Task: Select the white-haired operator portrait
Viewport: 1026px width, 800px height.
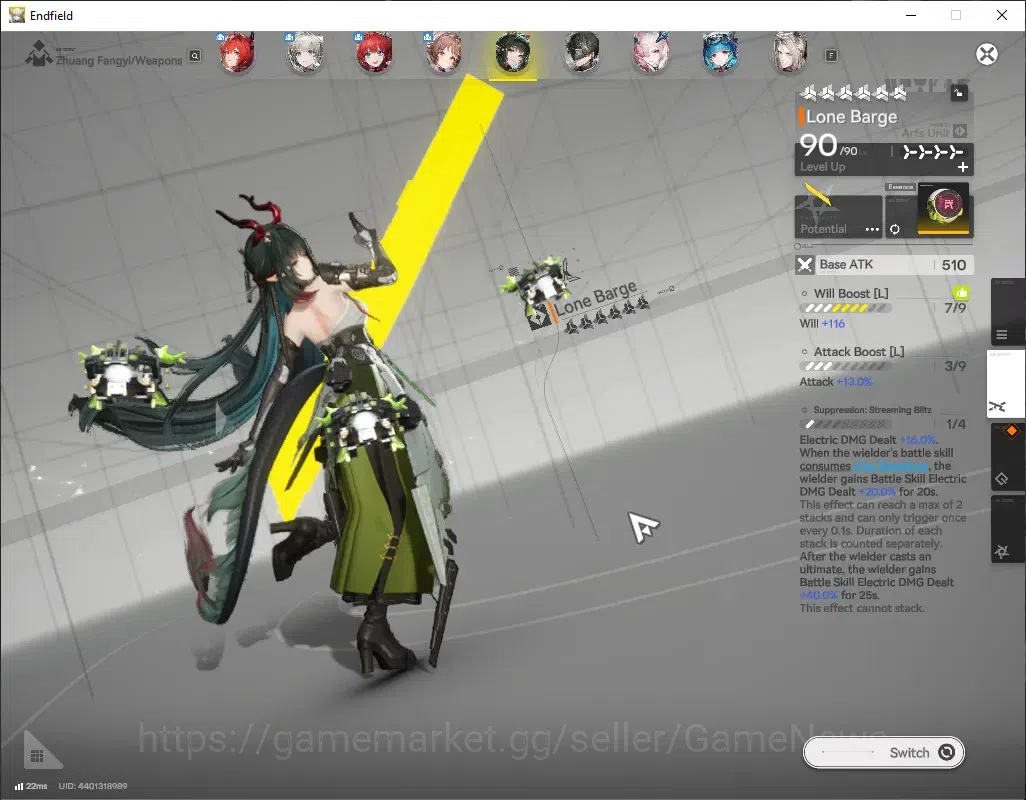Action: [x=306, y=52]
